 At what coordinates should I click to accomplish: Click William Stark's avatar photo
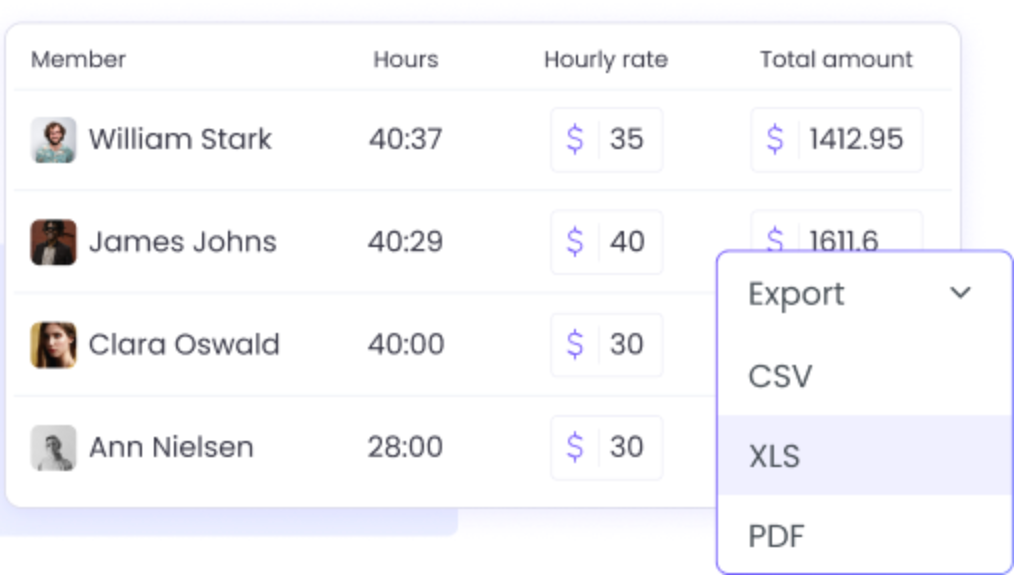tap(53, 140)
